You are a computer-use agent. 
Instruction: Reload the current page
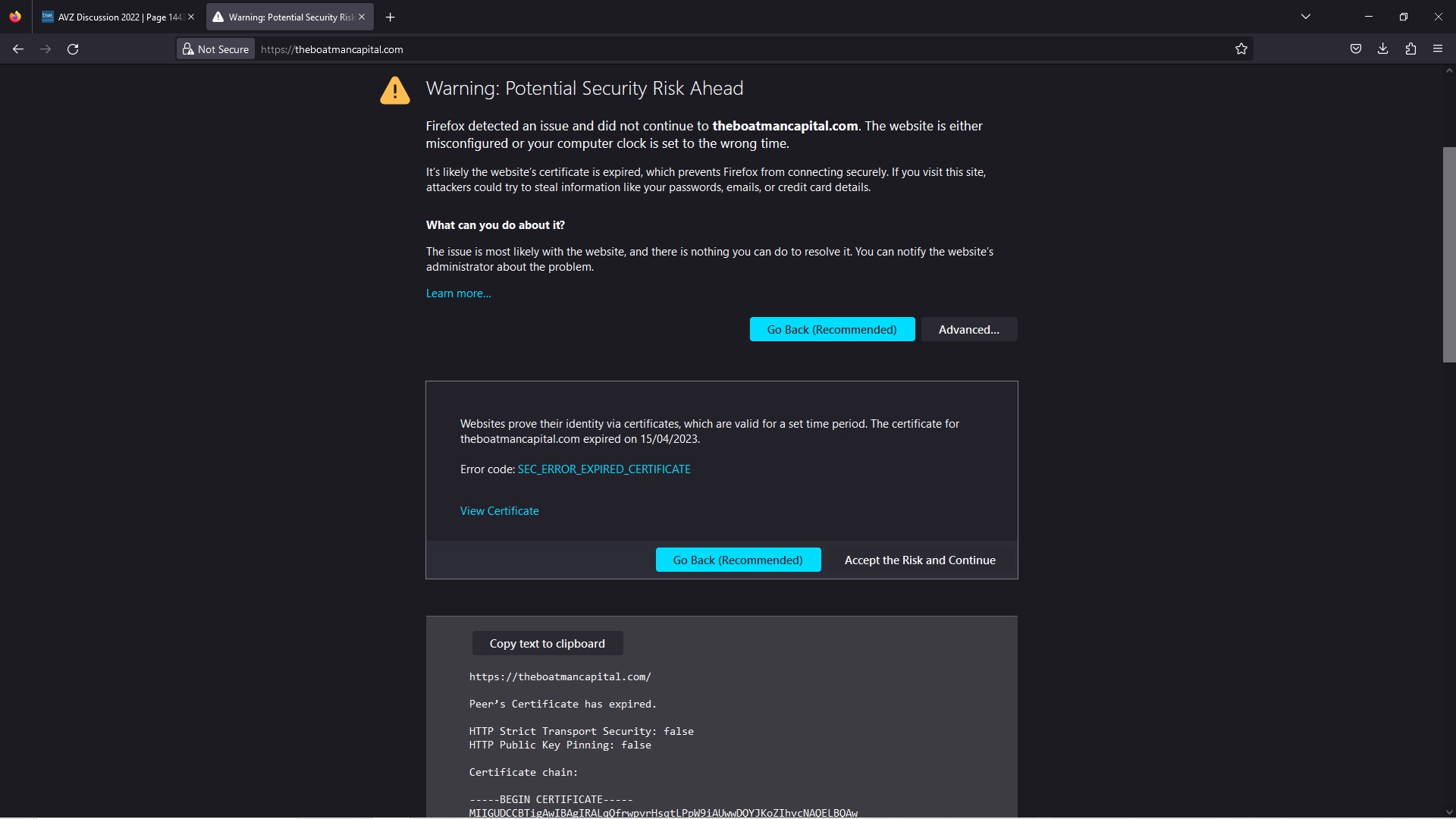coord(73,49)
